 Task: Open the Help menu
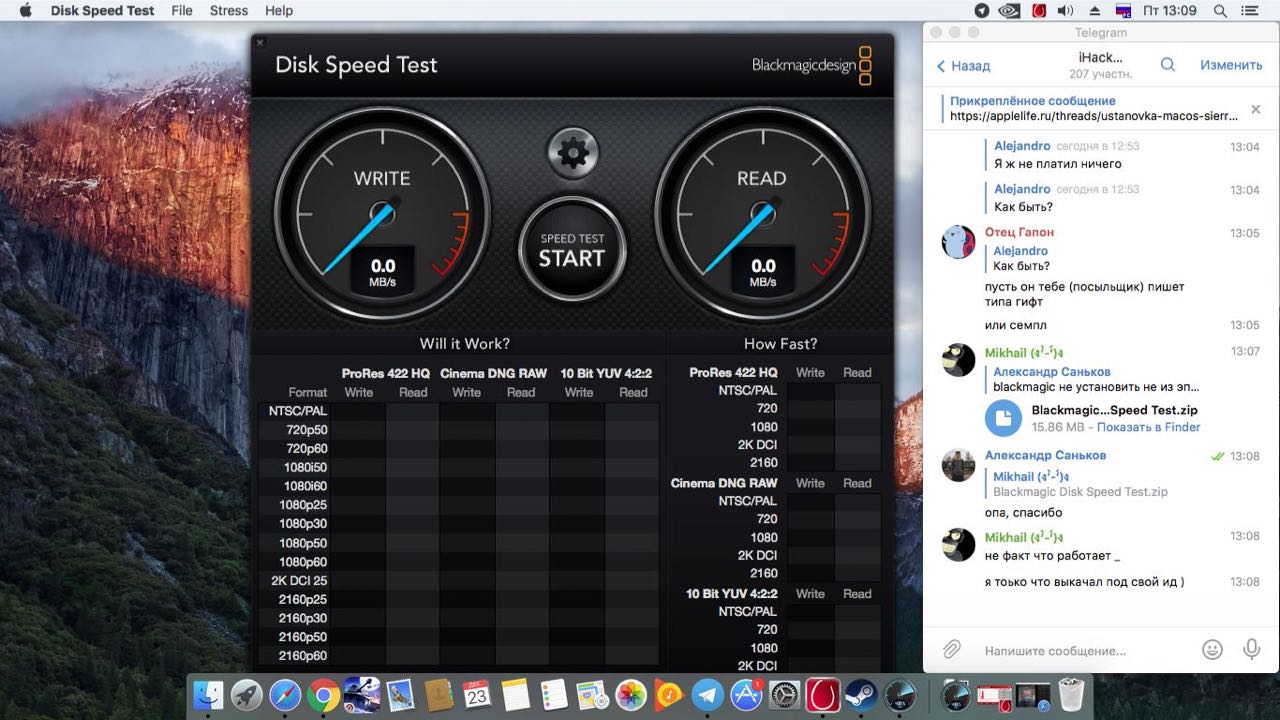coord(279,11)
